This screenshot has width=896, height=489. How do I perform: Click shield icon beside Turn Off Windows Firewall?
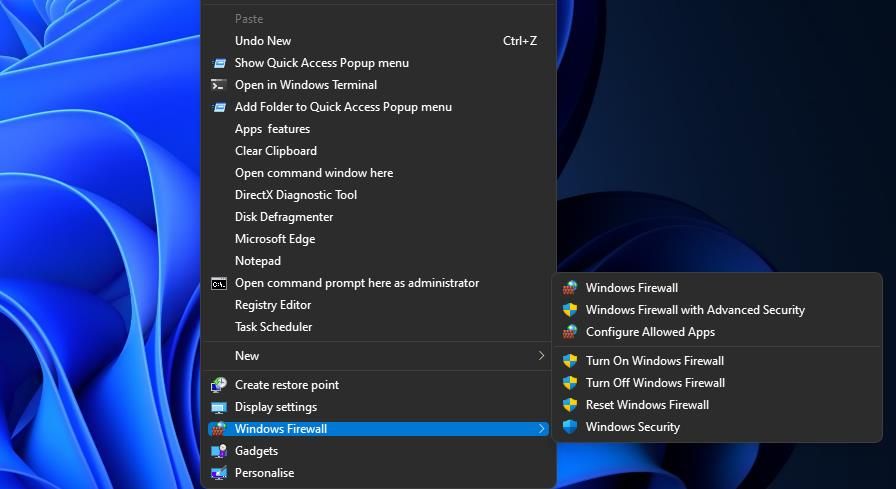pos(570,383)
